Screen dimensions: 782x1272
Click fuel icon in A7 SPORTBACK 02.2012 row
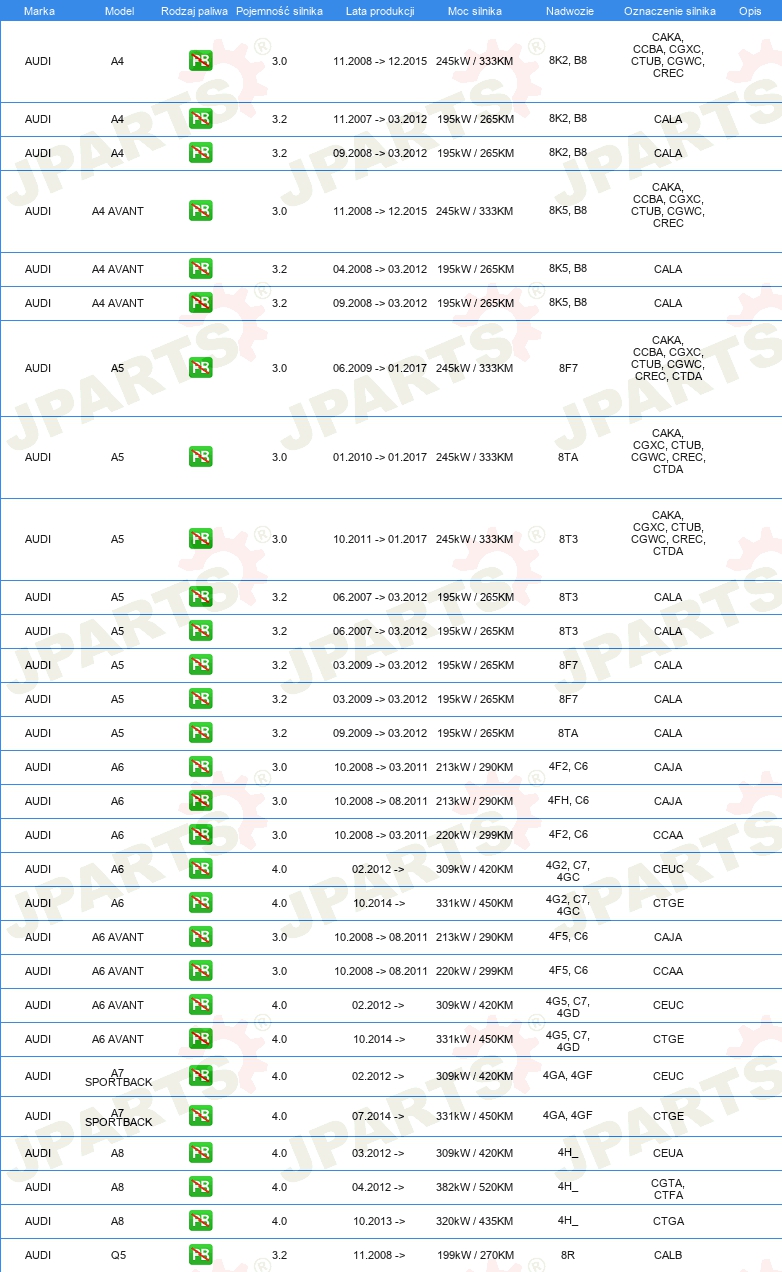click(201, 1076)
